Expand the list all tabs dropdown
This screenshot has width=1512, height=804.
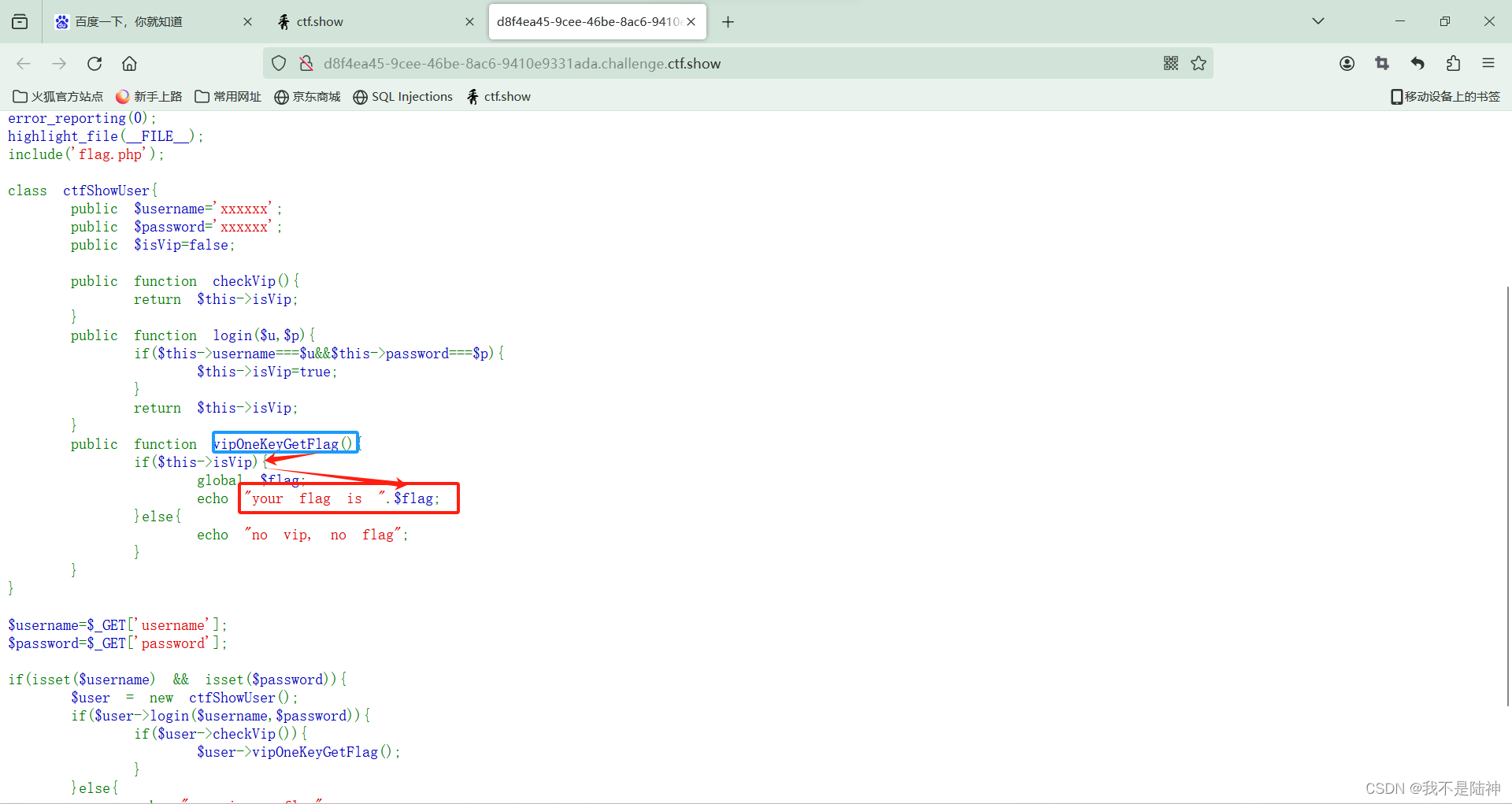[1317, 21]
